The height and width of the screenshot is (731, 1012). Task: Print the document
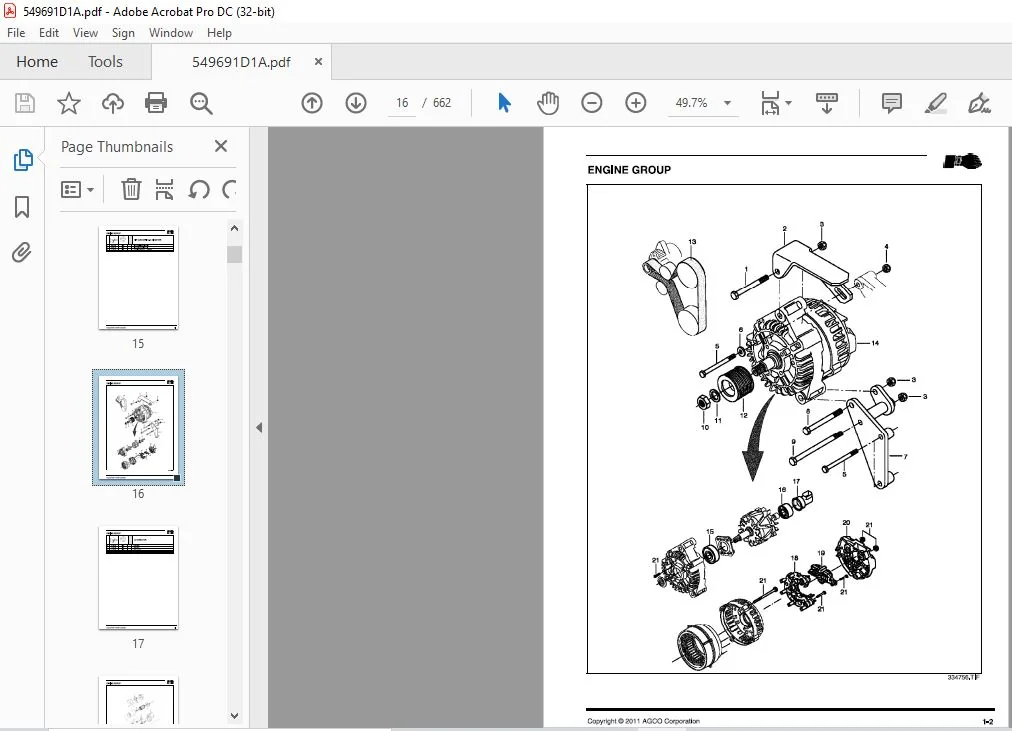(x=156, y=103)
